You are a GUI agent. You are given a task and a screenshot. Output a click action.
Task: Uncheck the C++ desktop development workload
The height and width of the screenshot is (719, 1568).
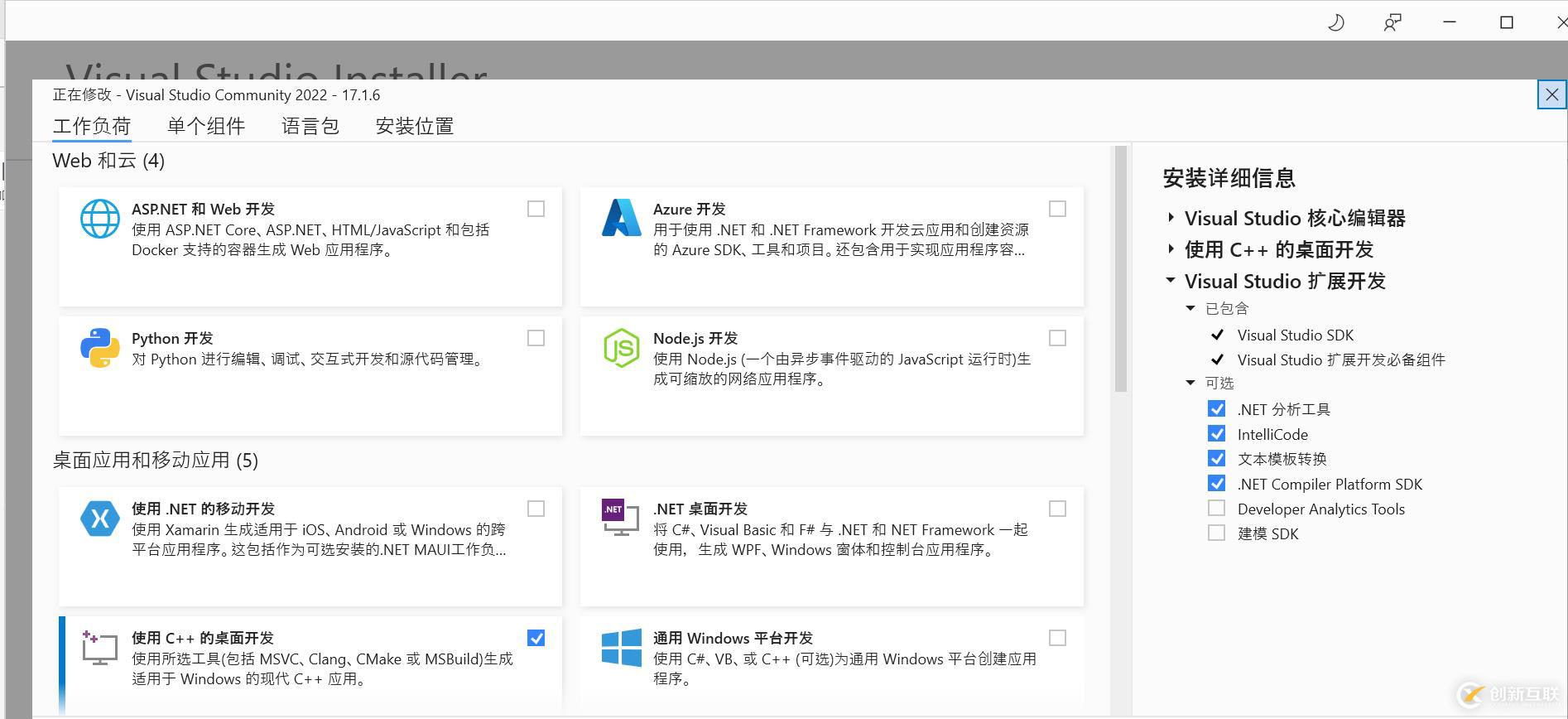536,638
